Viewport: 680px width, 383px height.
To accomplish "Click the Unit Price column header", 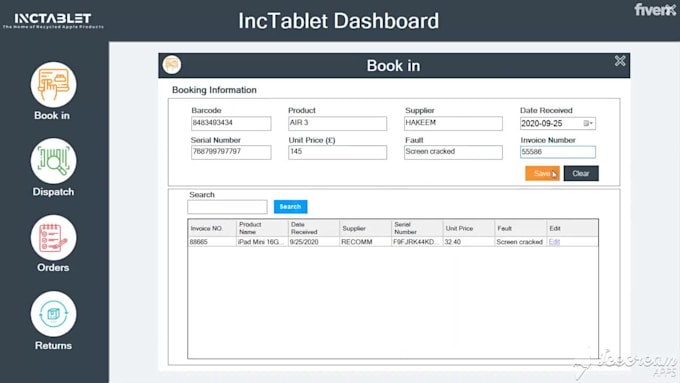I will (469, 228).
